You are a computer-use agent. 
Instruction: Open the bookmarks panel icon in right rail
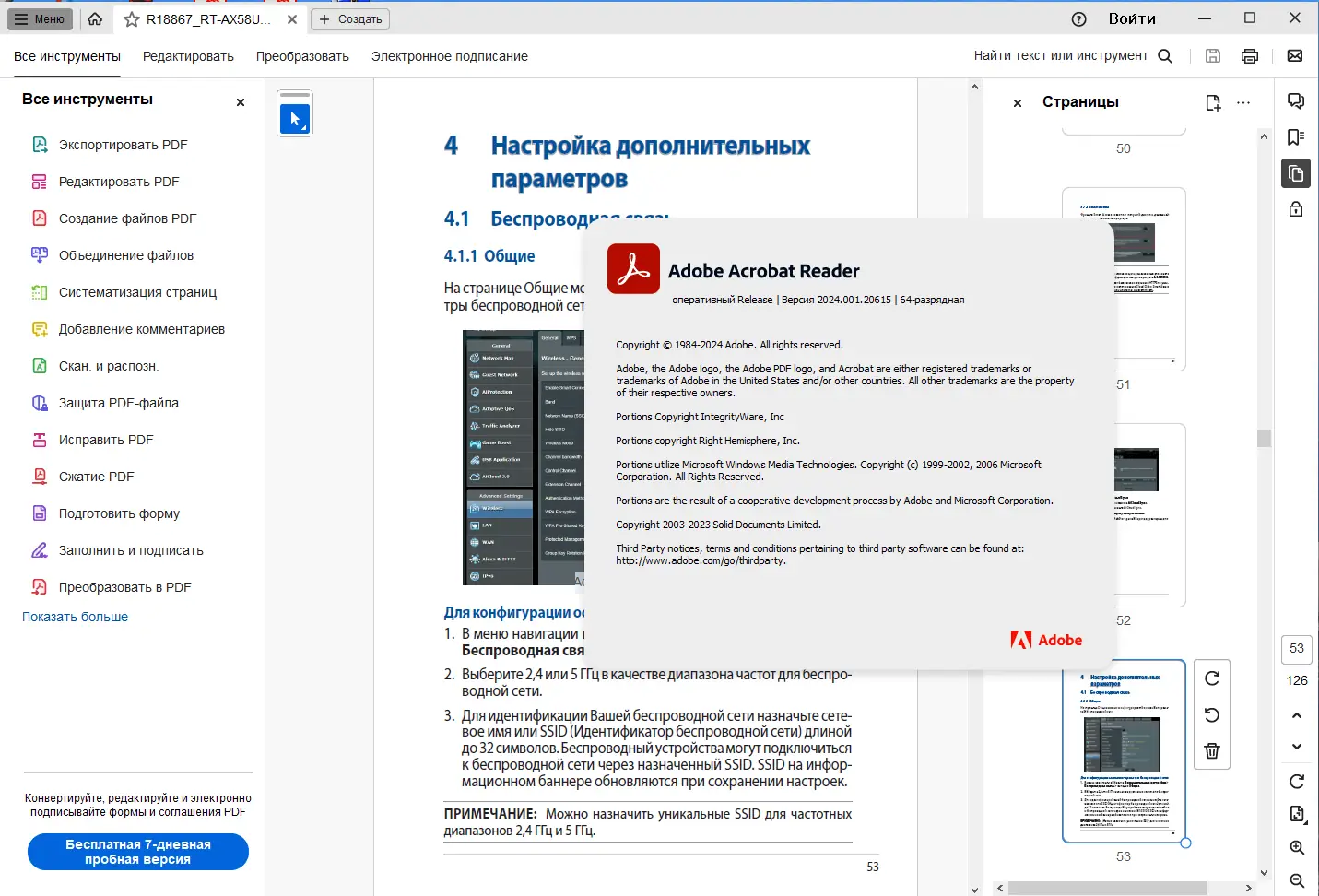pyautogui.click(x=1296, y=137)
